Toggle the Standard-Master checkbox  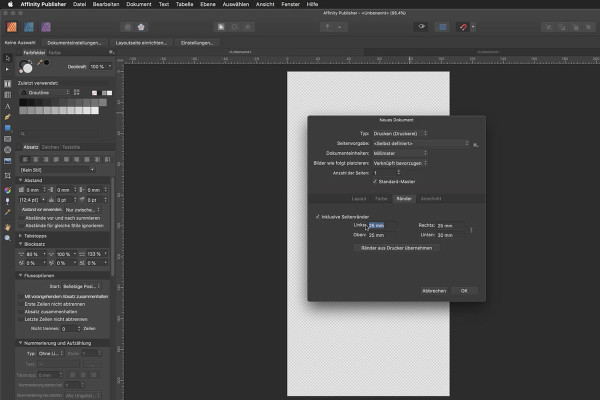[375, 181]
